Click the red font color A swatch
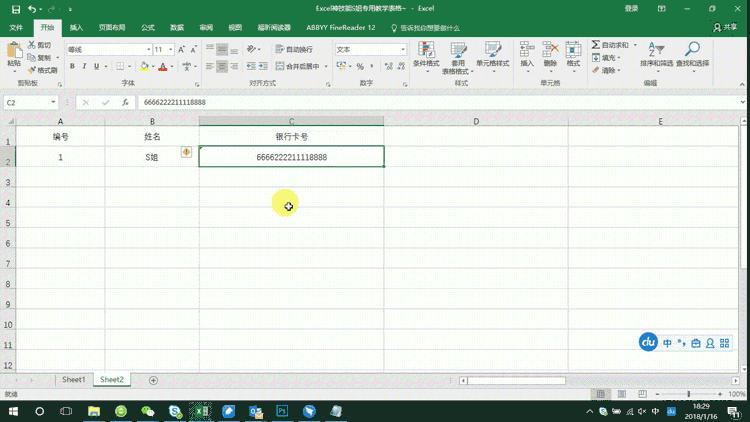 163,66
